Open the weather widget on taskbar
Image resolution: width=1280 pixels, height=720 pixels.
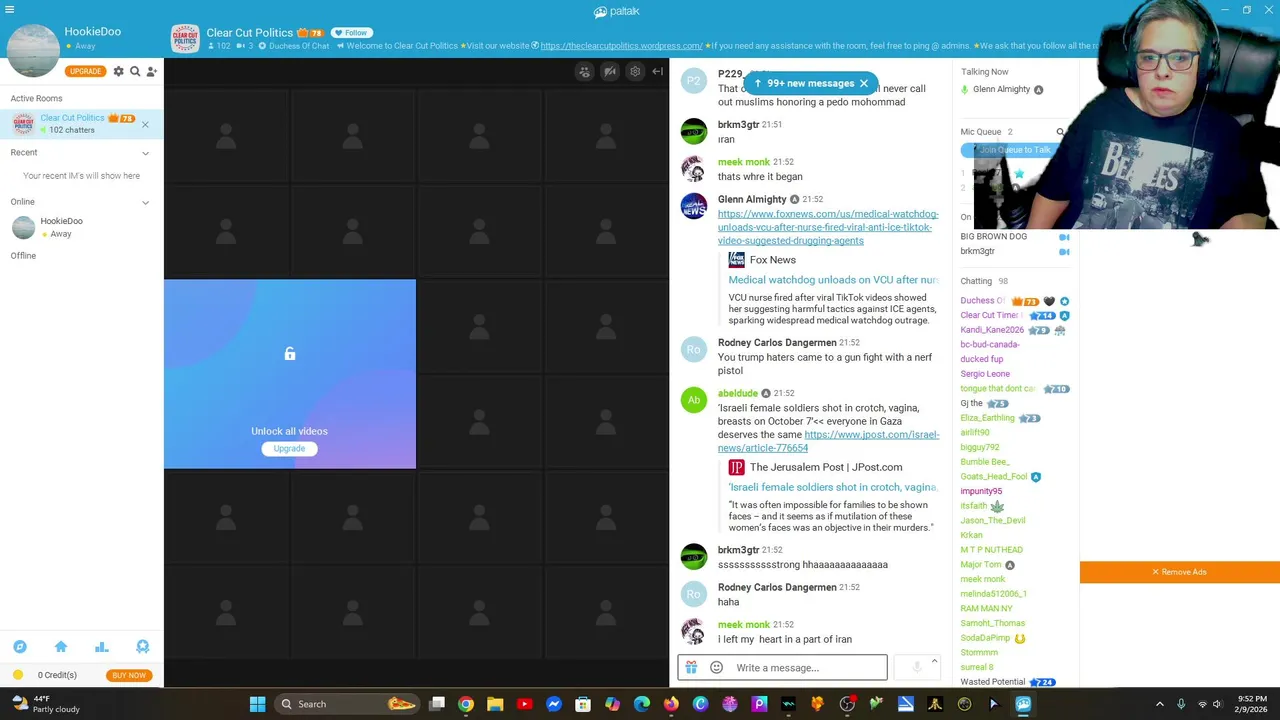click(44, 704)
